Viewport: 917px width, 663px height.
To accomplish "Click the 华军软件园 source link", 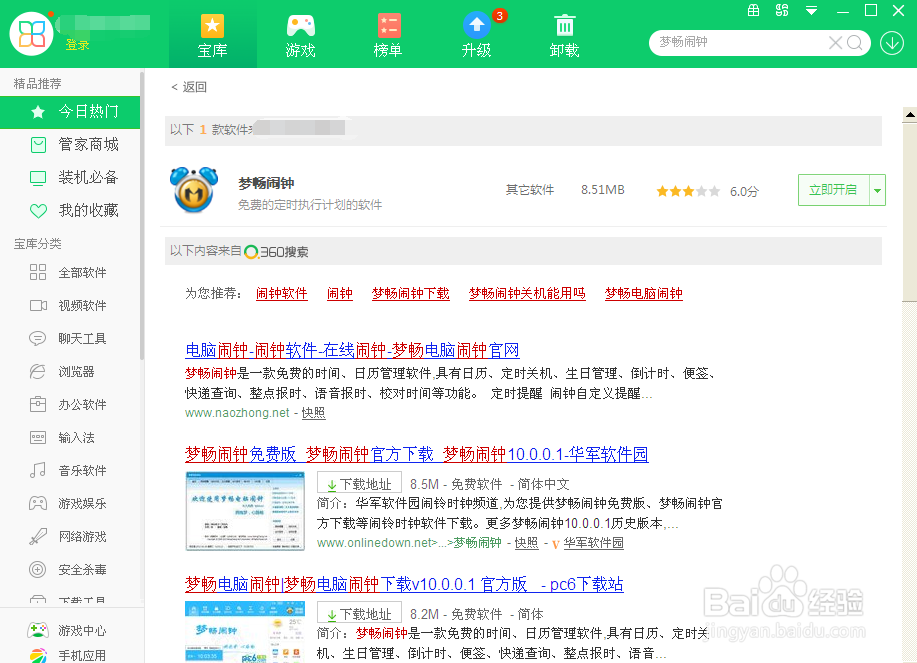I will [593, 543].
